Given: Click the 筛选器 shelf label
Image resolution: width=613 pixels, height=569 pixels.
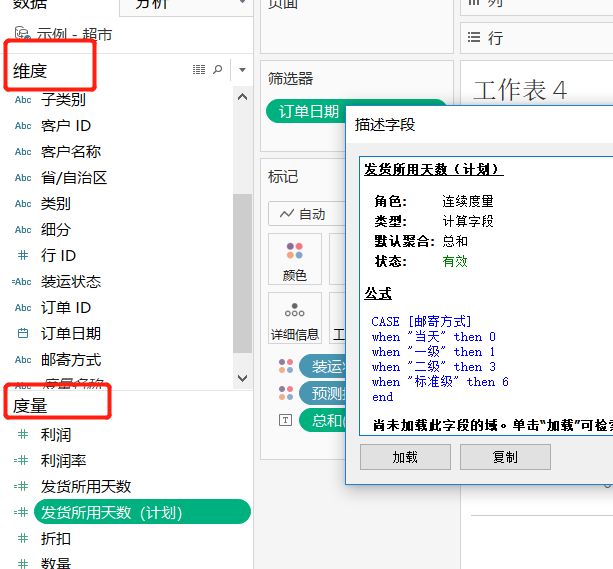Looking at the screenshot, I should coord(290,79).
